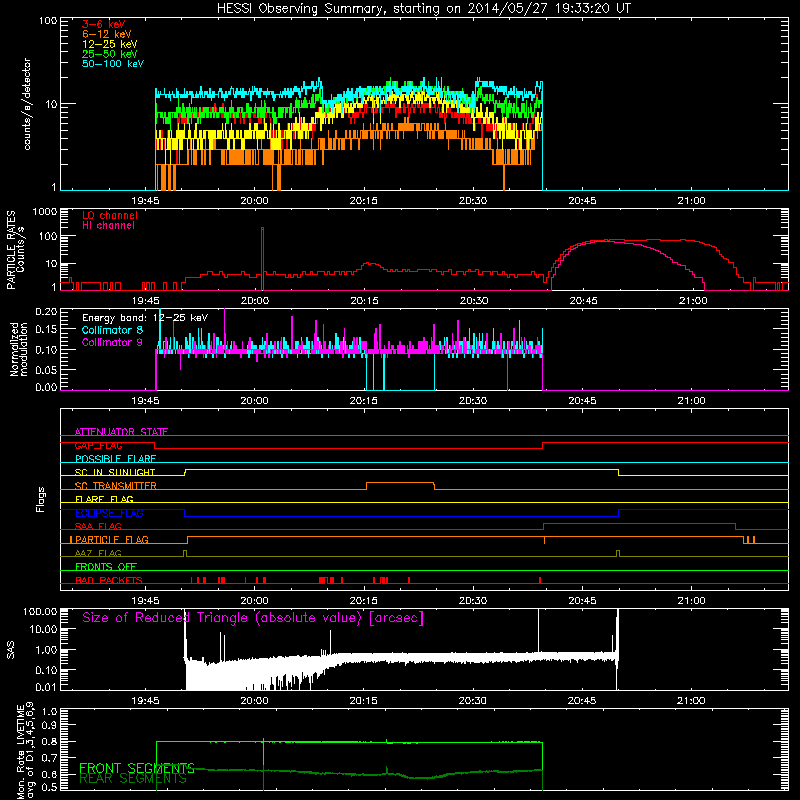Click the Normalized modulation axis label
The image size is (800, 800).
pos(19,349)
